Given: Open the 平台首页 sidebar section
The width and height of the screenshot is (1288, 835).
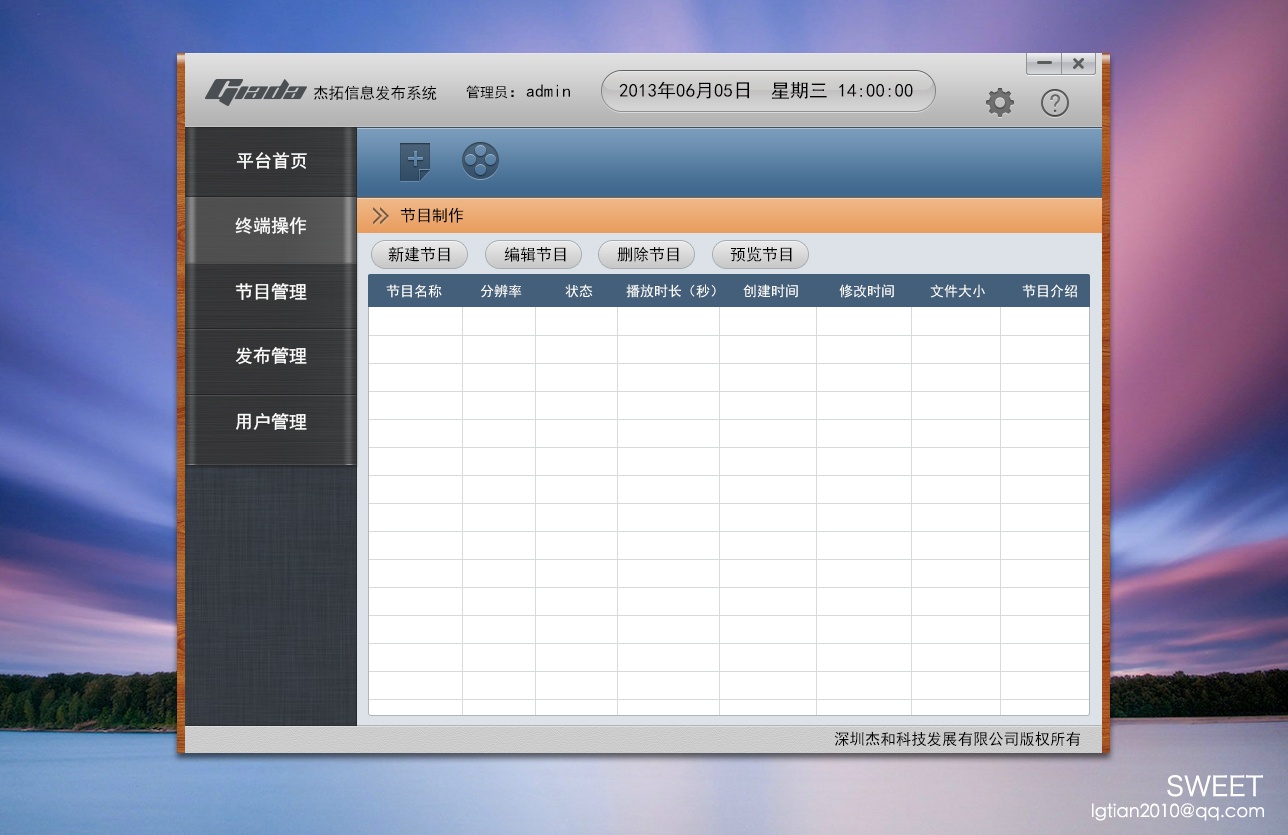Looking at the screenshot, I should 271,161.
